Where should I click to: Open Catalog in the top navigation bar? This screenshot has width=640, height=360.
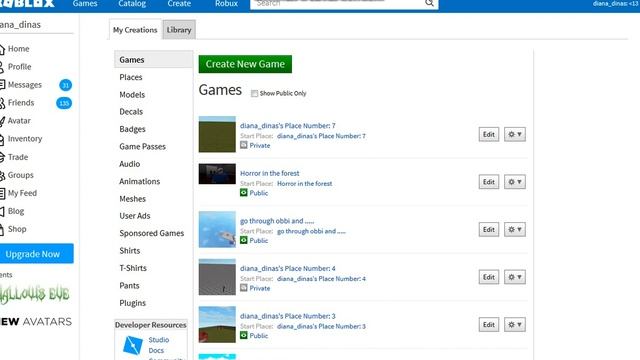(132, 4)
